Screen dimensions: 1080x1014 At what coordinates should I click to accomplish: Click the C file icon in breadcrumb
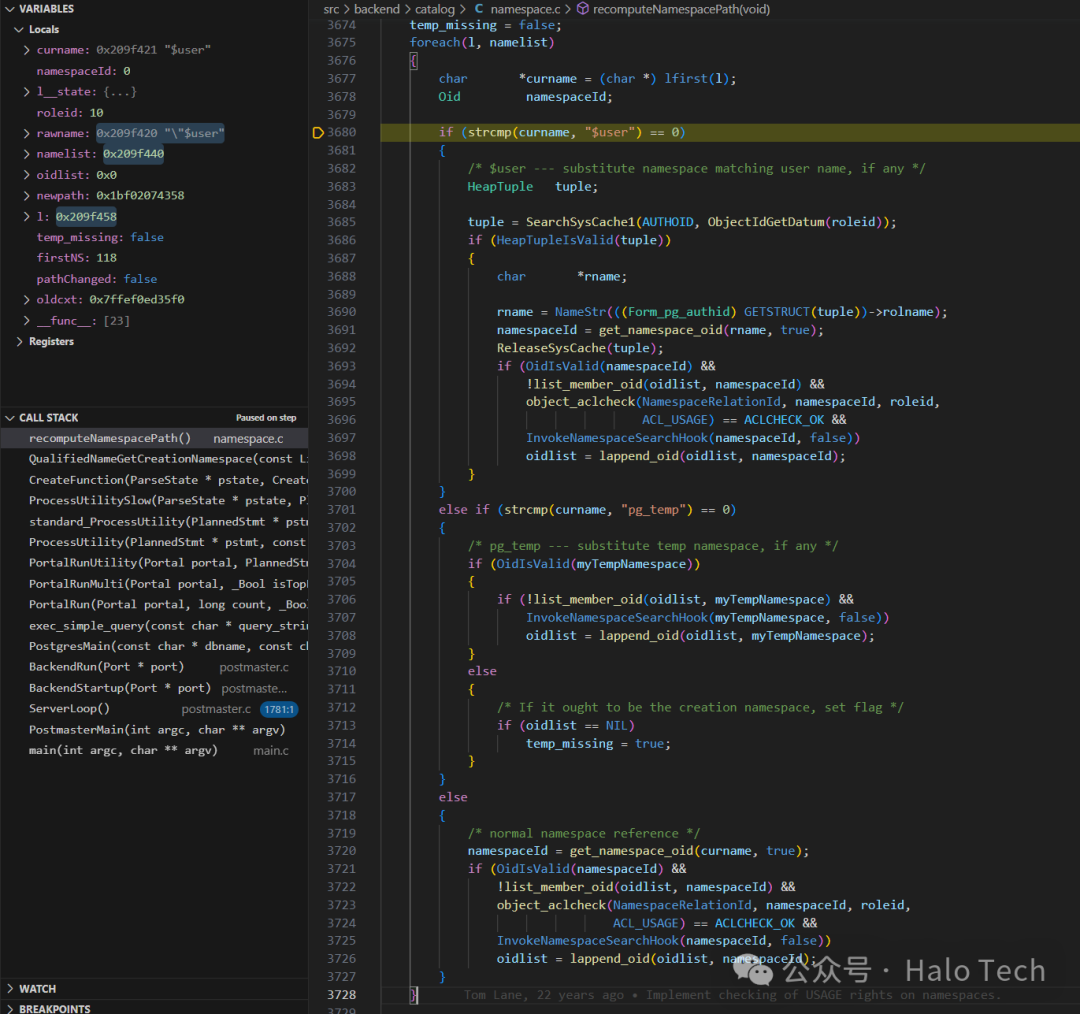pos(479,9)
